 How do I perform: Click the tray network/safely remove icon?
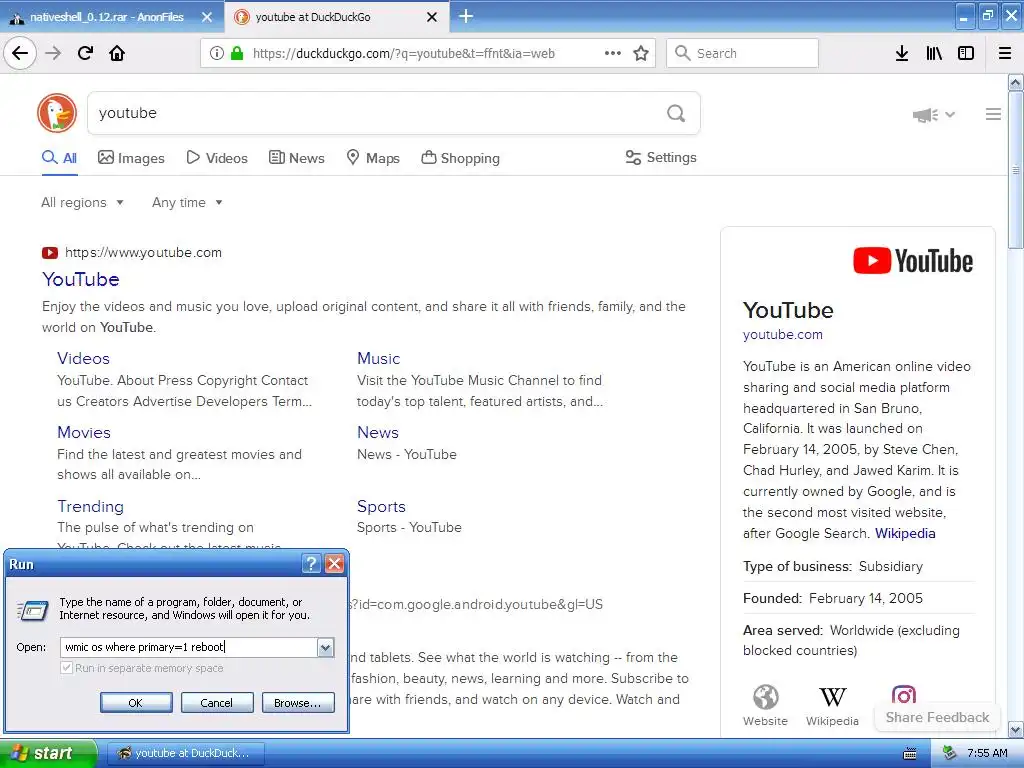click(x=950, y=753)
